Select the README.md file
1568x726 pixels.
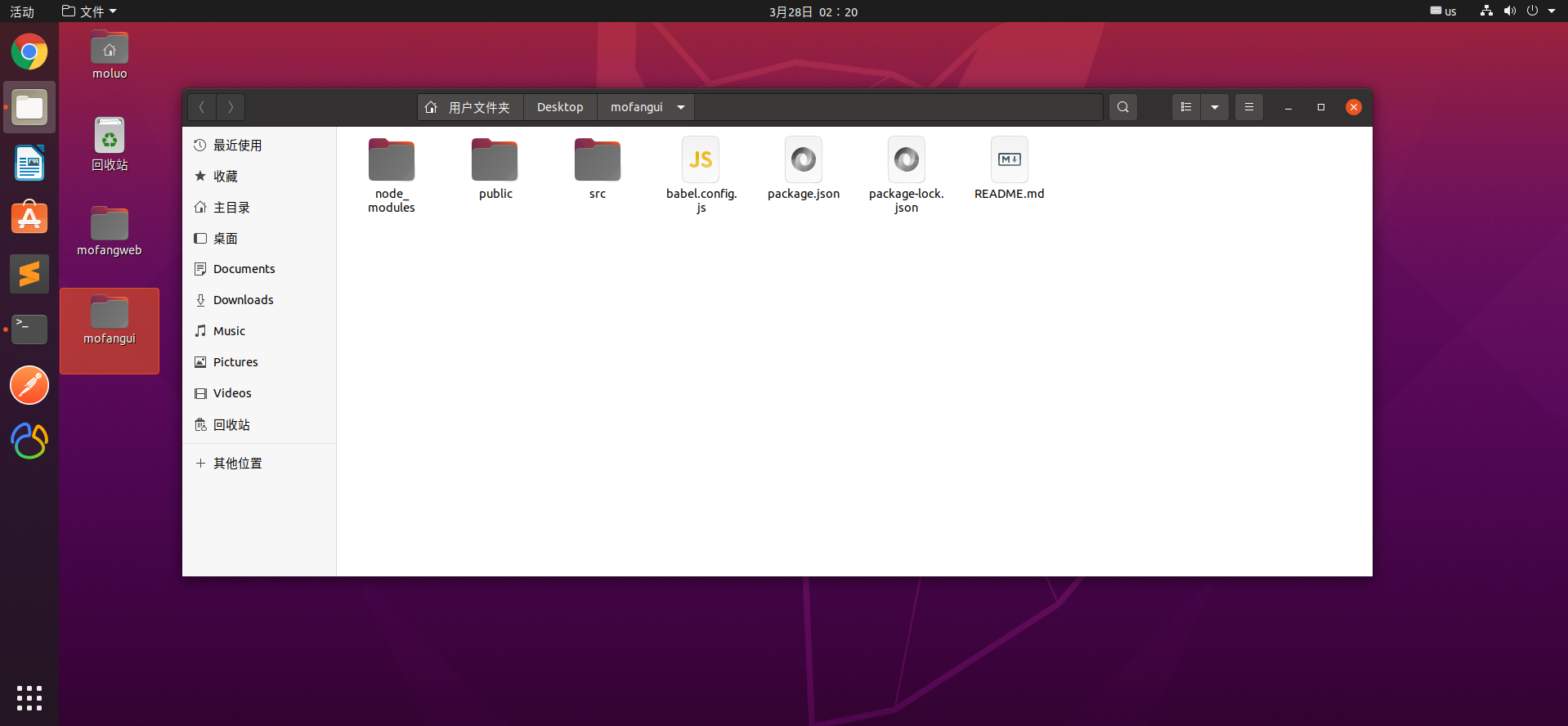point(1010,168)
